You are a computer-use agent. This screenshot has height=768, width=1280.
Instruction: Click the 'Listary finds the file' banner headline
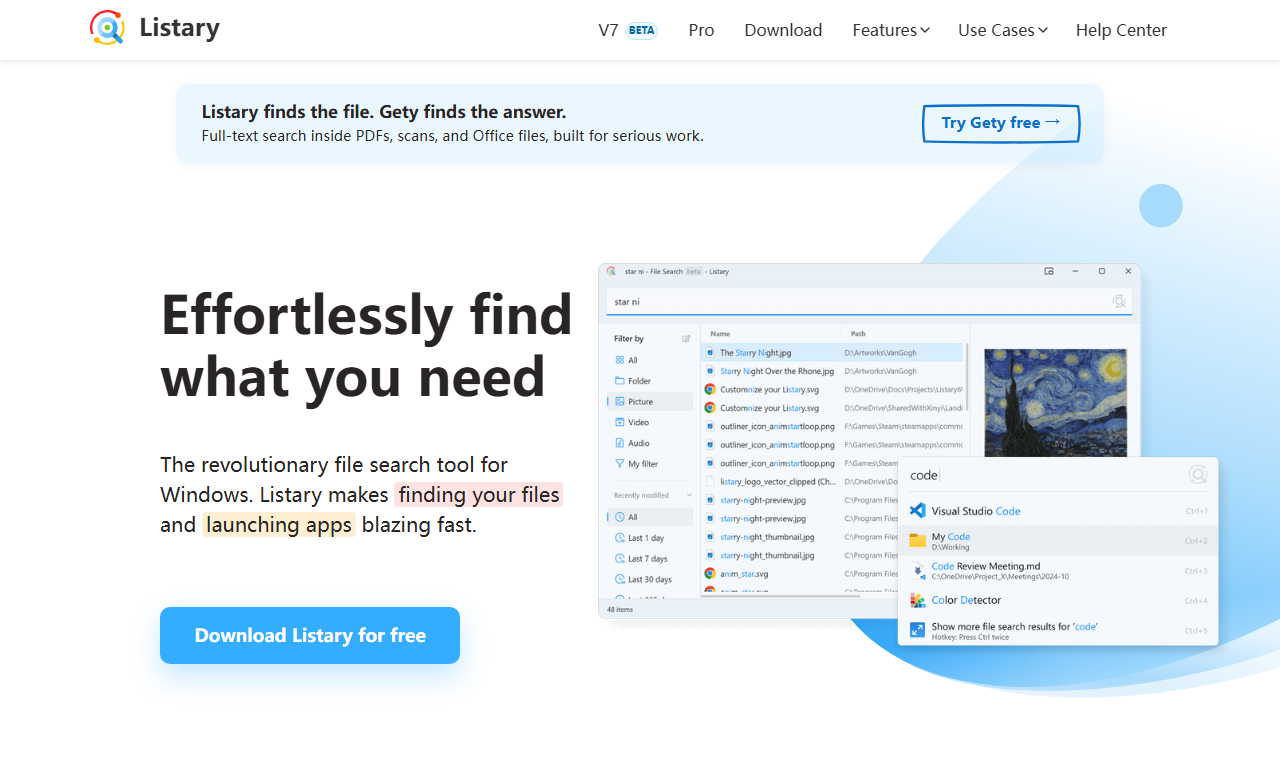[x=384, y=112]
